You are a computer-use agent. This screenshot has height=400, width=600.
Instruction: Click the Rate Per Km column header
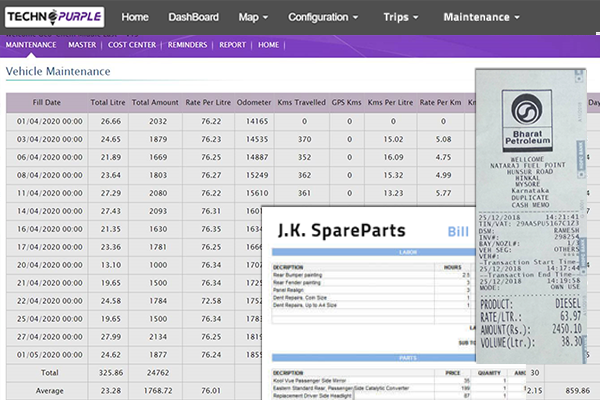440,103
